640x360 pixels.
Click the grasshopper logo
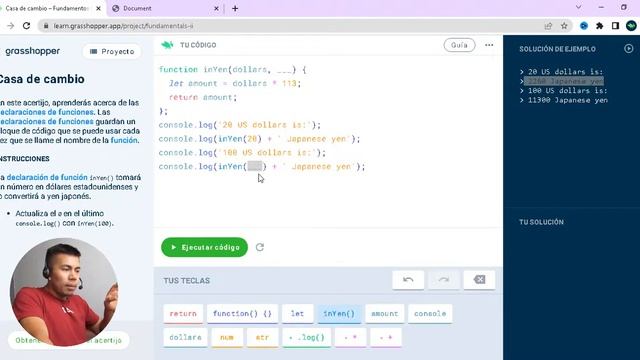(x=32, y=51)
